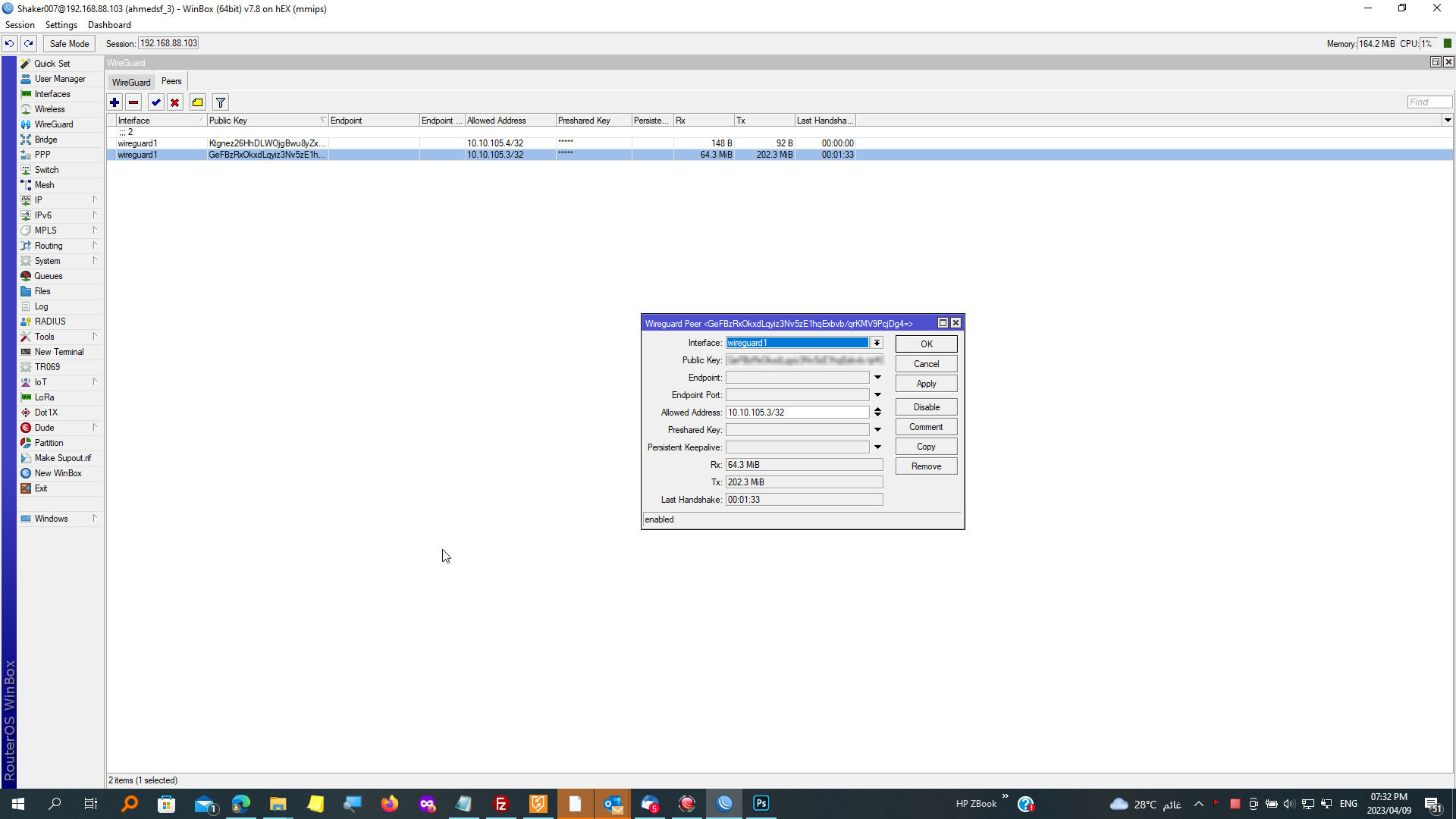Switch to the WireGuard tab
This screenshot has height=819, width=1456.
(131, 82)
